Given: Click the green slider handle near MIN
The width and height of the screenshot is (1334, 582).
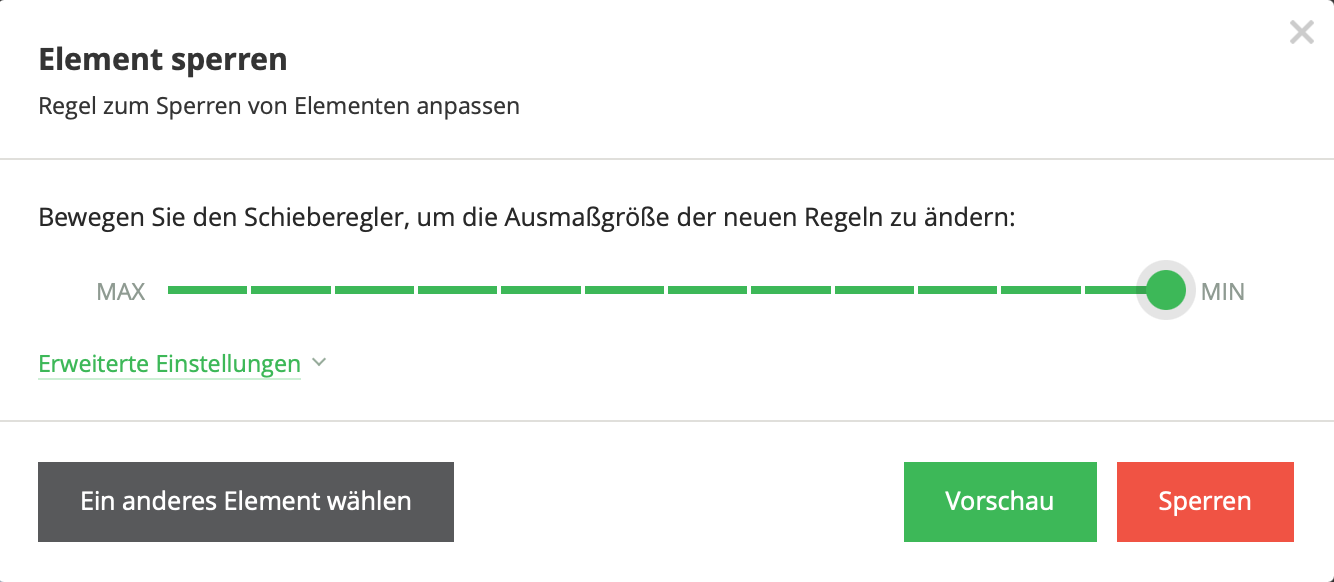Looking at the screenshot, I should [x=1166, y=290].
